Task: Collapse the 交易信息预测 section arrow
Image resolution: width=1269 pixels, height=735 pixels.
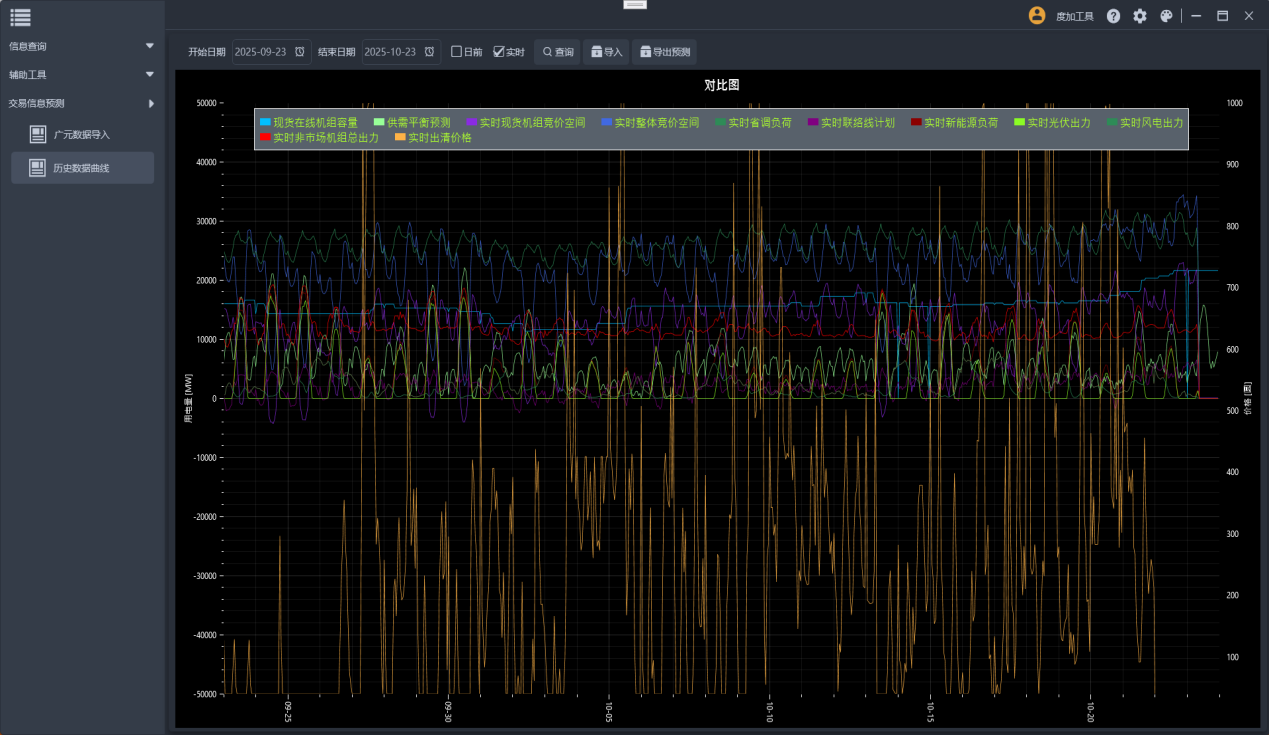Action: tap(151, 103)
